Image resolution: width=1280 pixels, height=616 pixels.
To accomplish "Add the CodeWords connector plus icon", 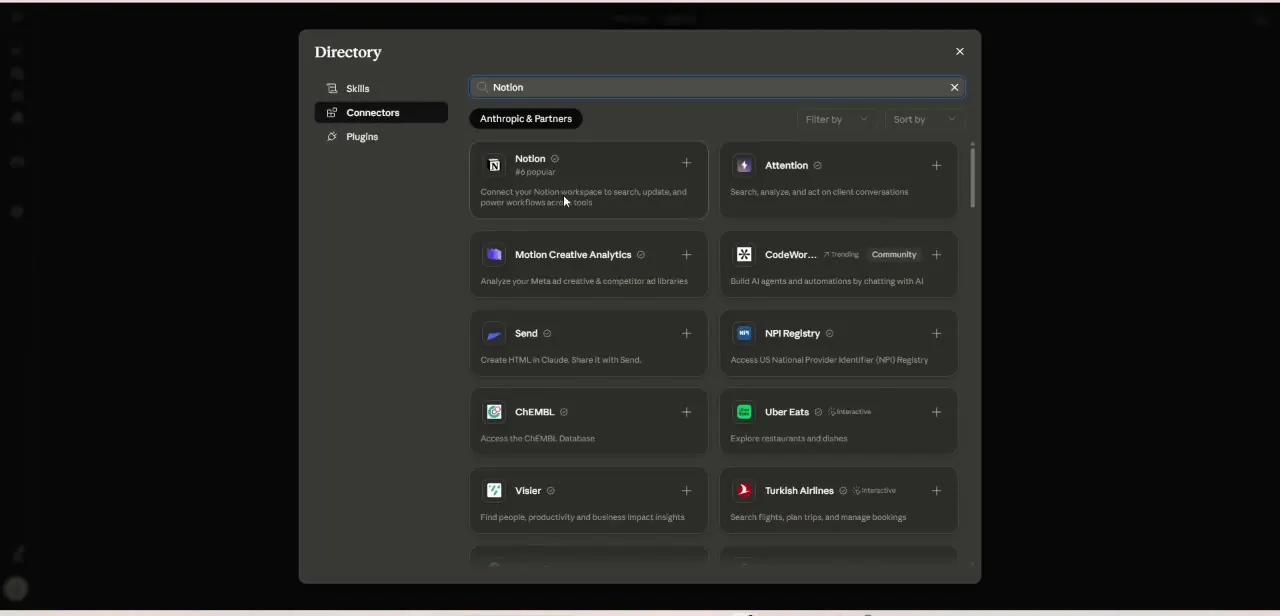I will 936,255.
